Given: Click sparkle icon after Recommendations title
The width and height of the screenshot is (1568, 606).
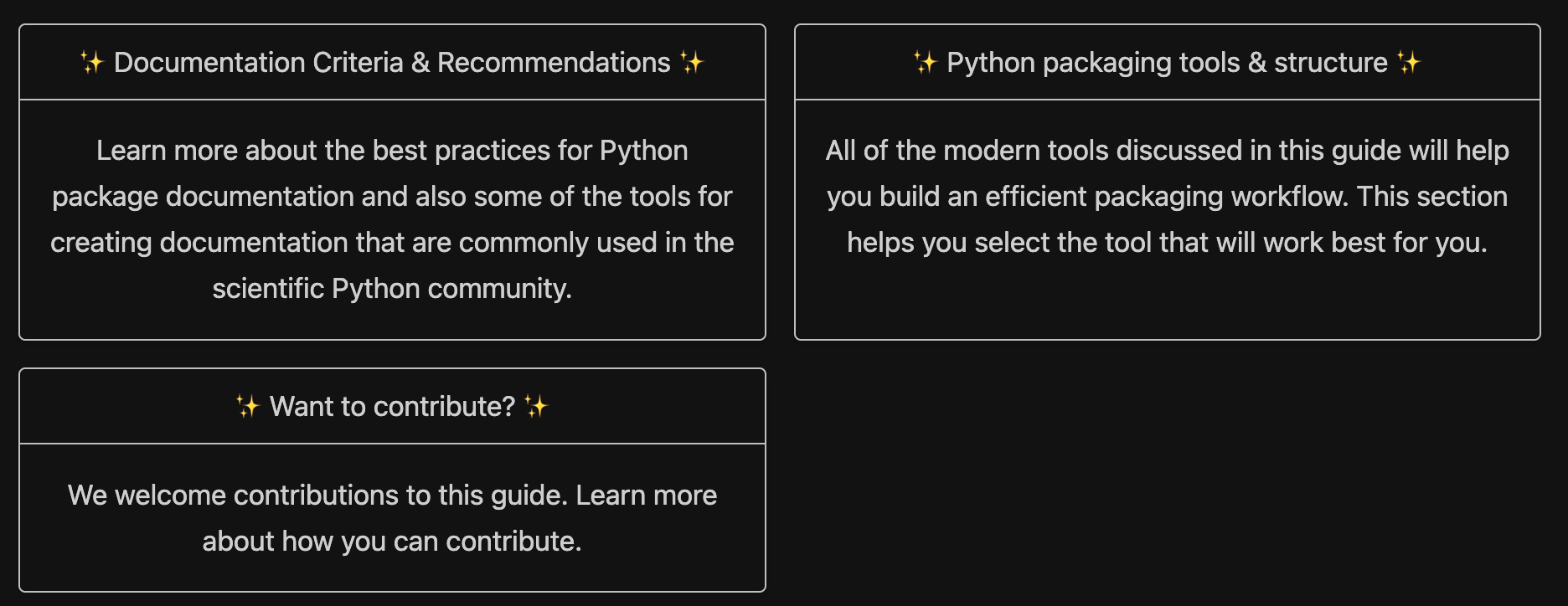Looking at the screenshot, I should (692, 62).
